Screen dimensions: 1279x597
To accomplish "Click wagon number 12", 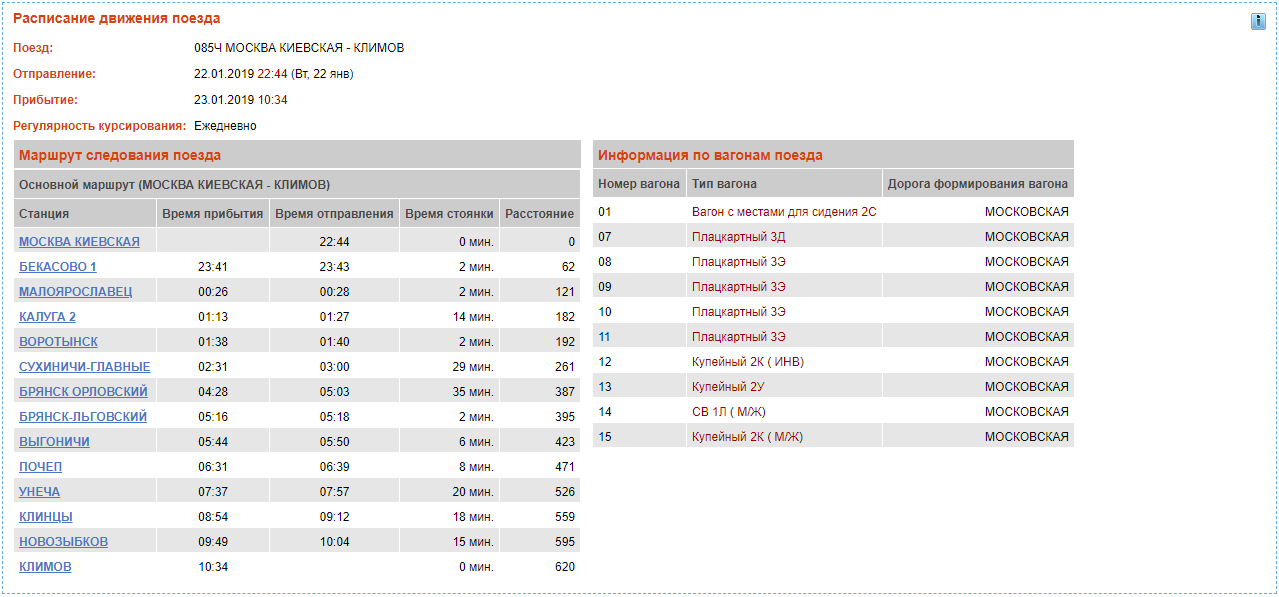I will 605,362.
